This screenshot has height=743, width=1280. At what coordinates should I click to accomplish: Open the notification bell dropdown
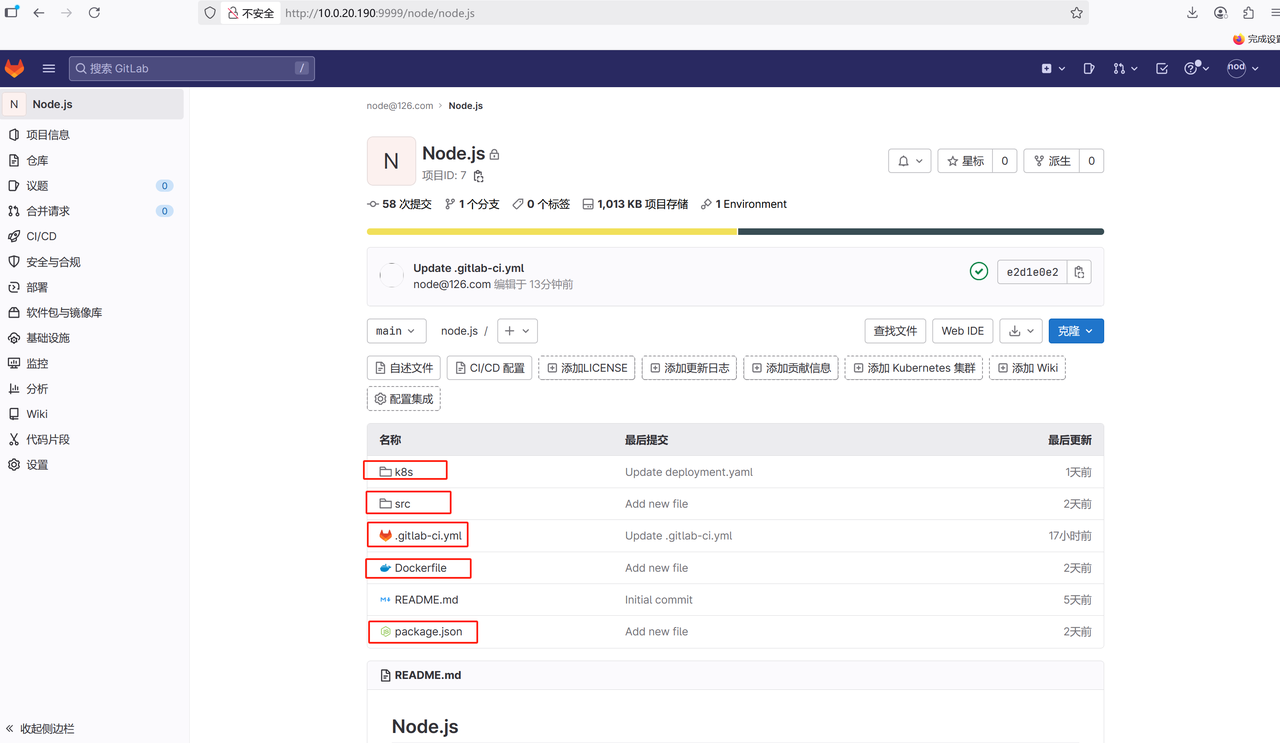point(910,161)
